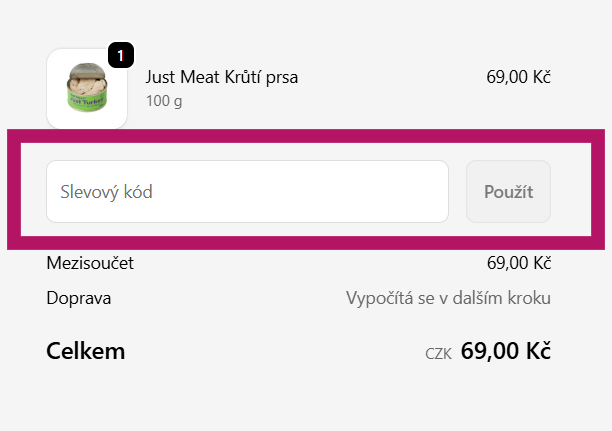612x431 pixels.
Task: Click the quantity badge showing 1
Action: [120, 56]
